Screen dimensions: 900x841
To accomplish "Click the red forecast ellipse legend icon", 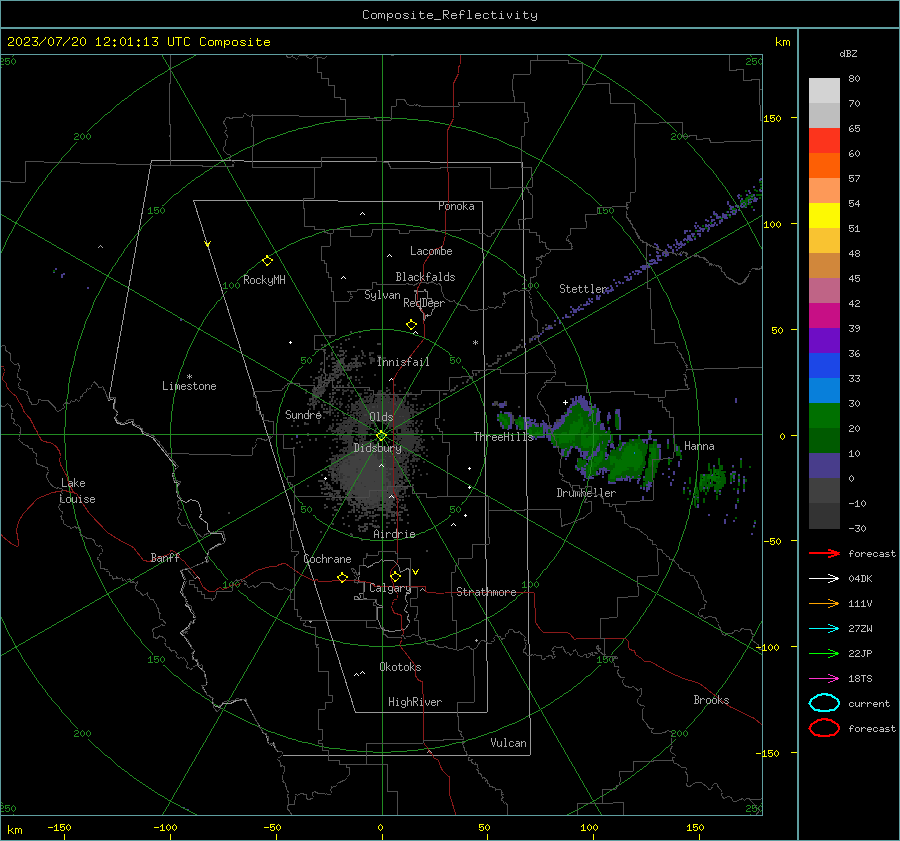I will coord(824,728).
